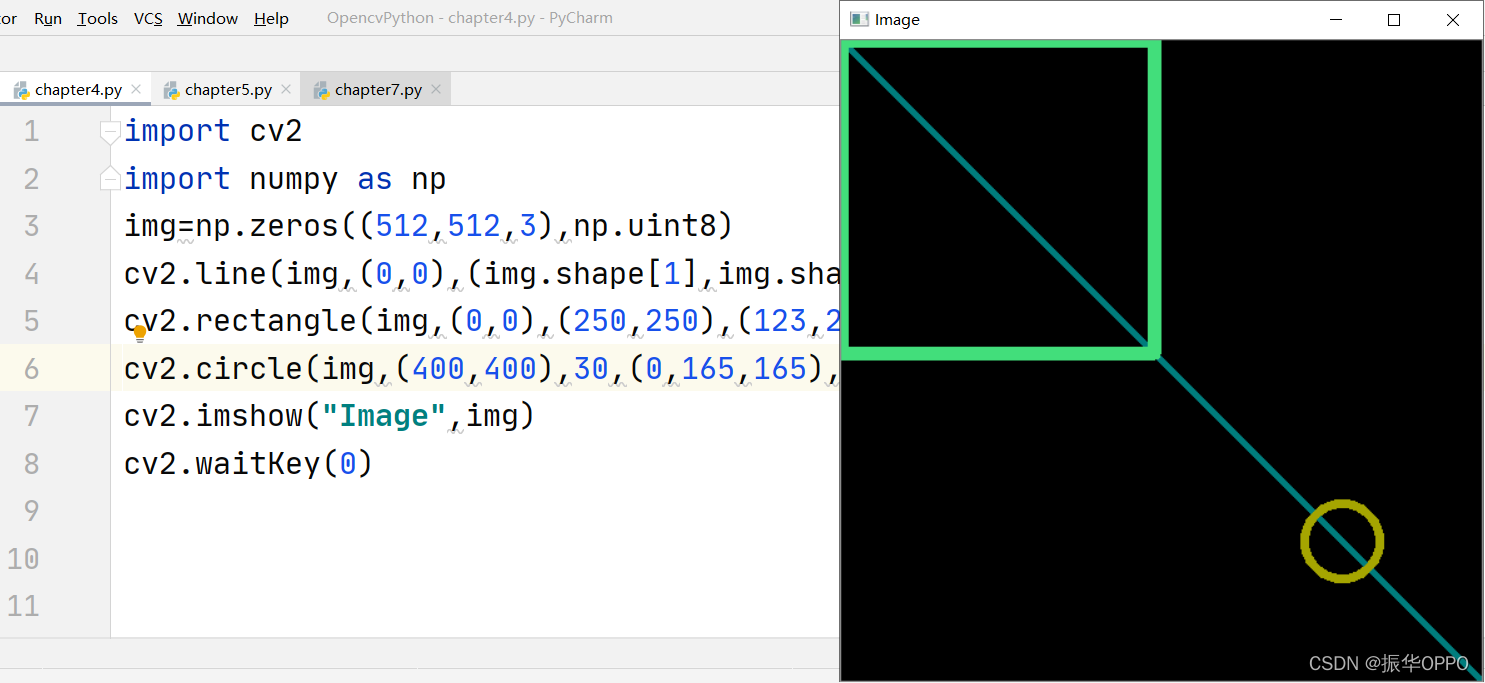Open the Window menu
Screen dimensions: 1485x683
coord(207,19)
